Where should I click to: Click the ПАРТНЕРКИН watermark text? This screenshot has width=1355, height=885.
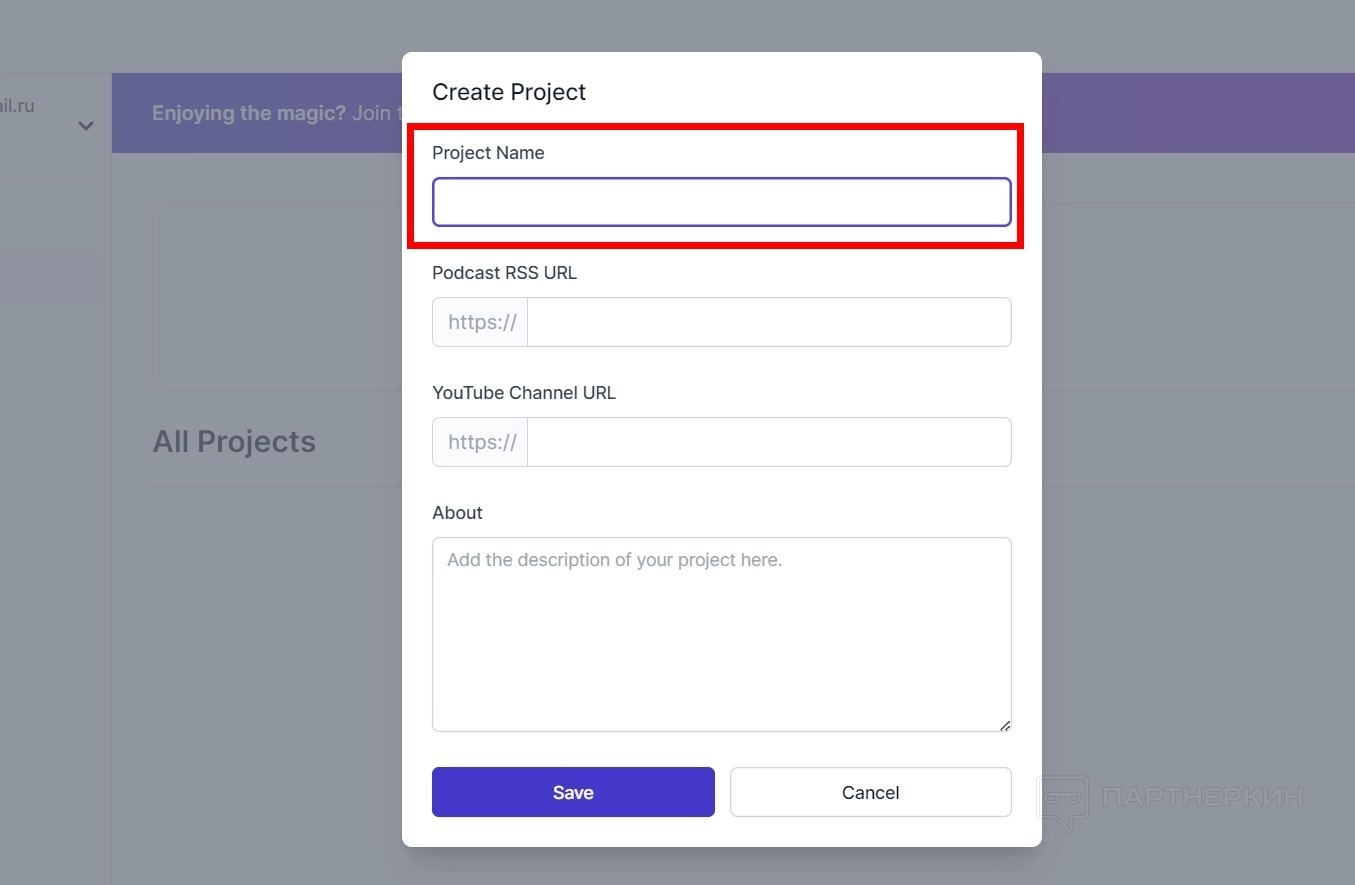coord(1202,797)
